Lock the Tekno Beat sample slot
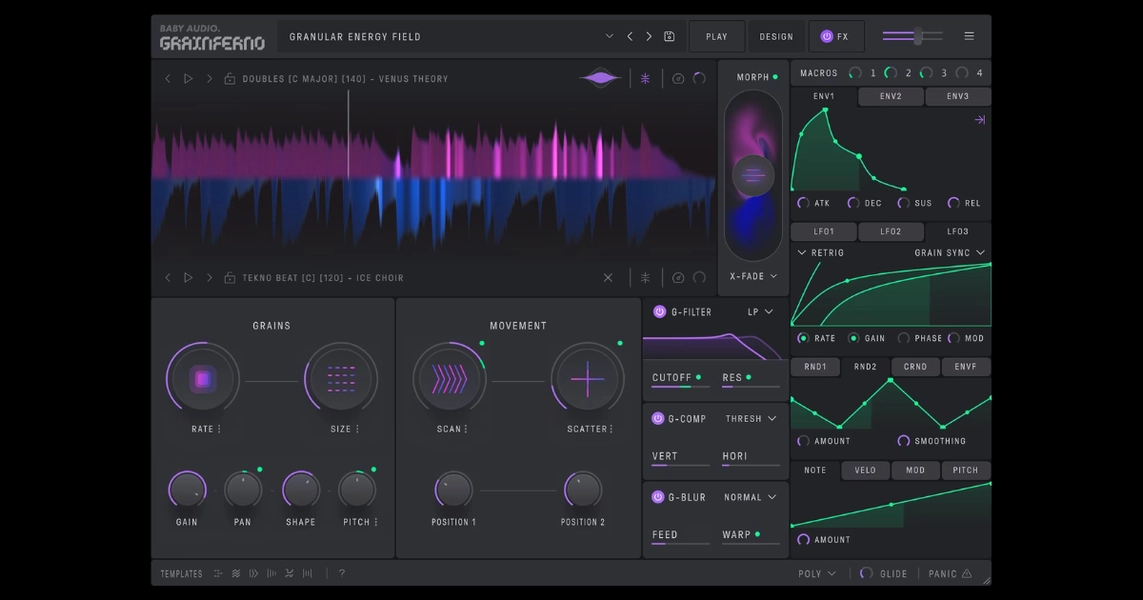The image size is (1143, 600). [x=230, y=278]
